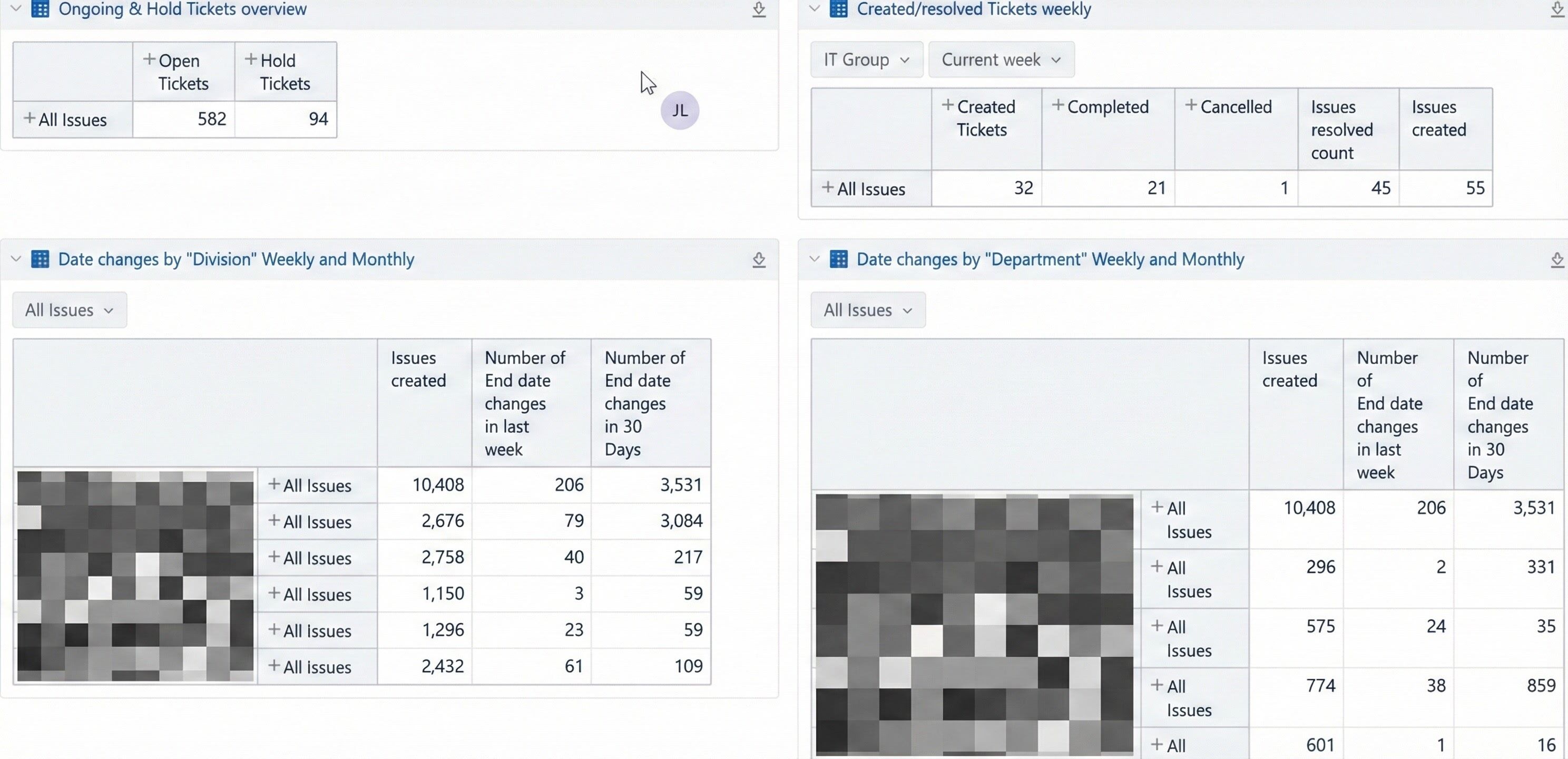Open All Issues filter in Division report

coord(70,310)
